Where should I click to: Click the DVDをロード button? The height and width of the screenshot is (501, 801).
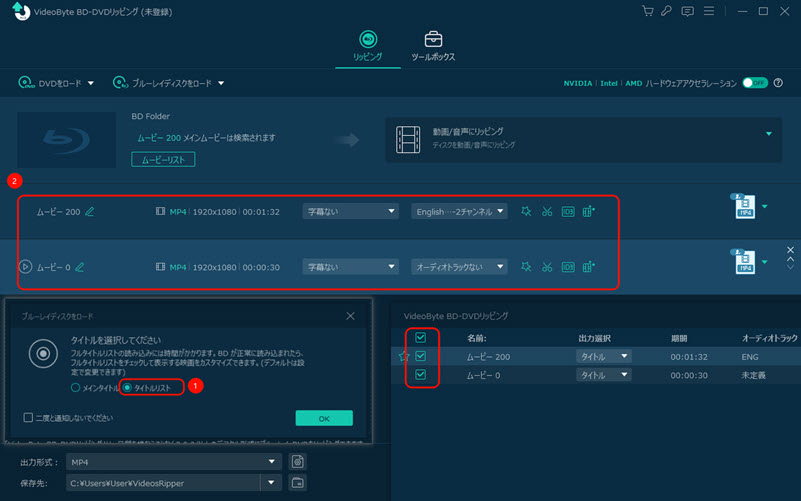pos(50,83)
